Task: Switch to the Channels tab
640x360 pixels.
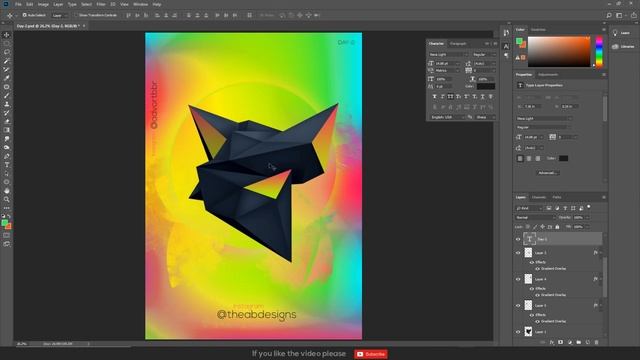Action: 539,197
